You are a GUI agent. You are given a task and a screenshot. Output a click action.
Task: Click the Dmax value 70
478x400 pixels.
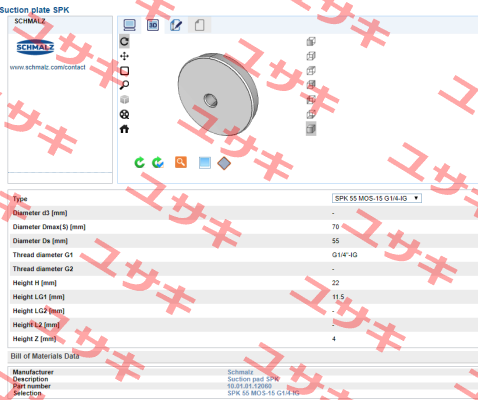pos(335,227)
